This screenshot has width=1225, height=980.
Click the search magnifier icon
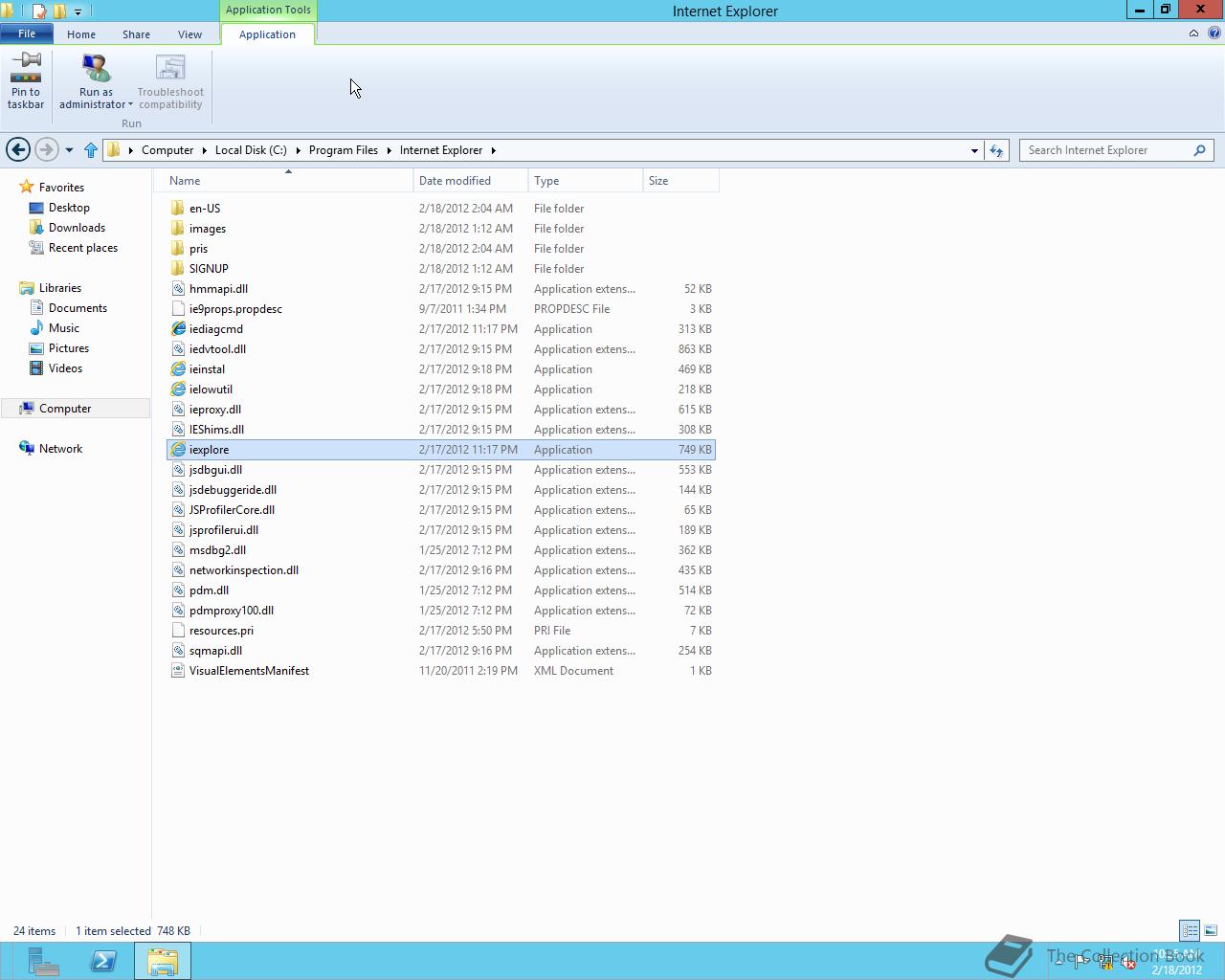[x=1200, y=150]
